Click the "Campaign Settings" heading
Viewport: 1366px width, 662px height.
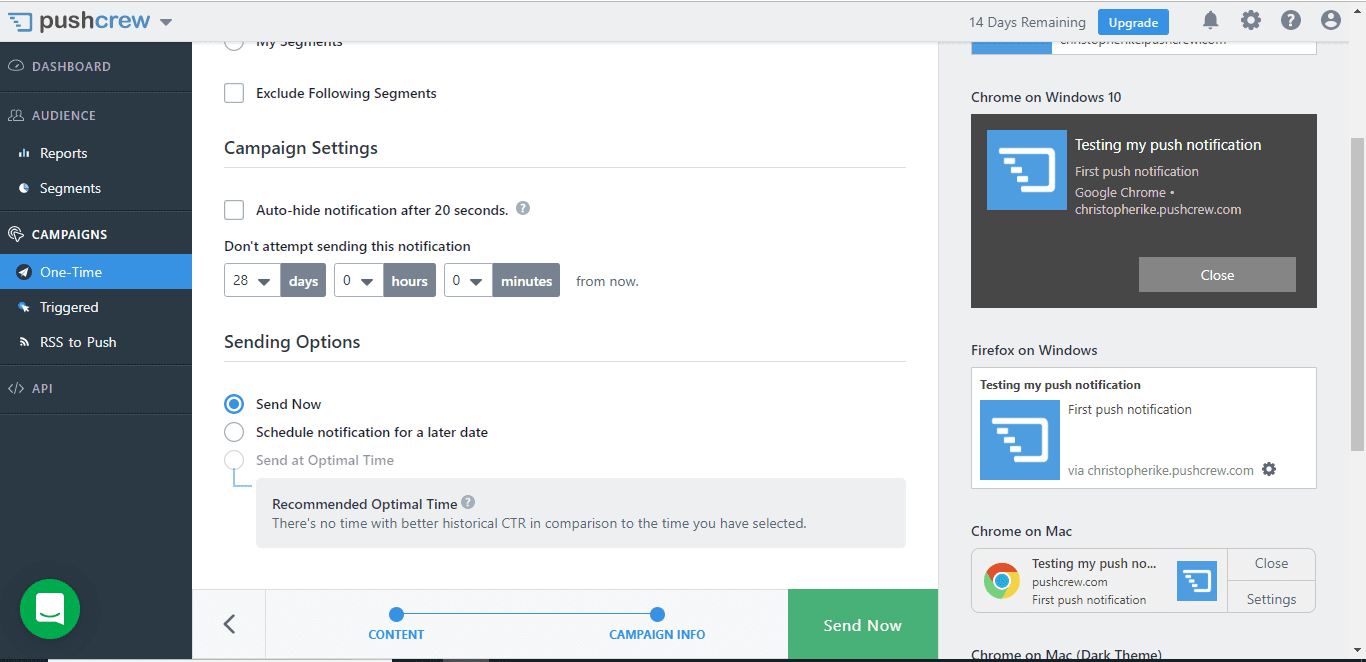point(301,148)
